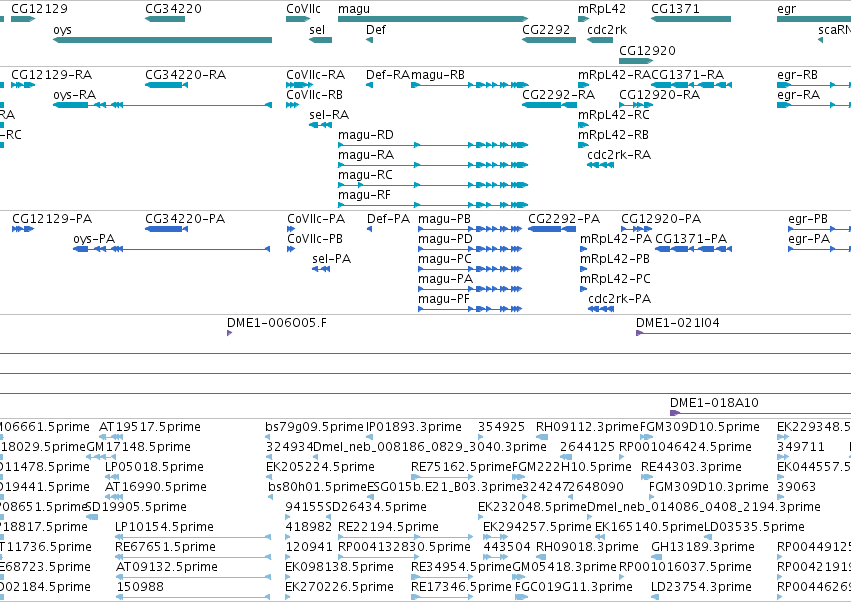Select the CG34220 gene feature
Viewport: 851px width, 602px height.
[165, 19]
